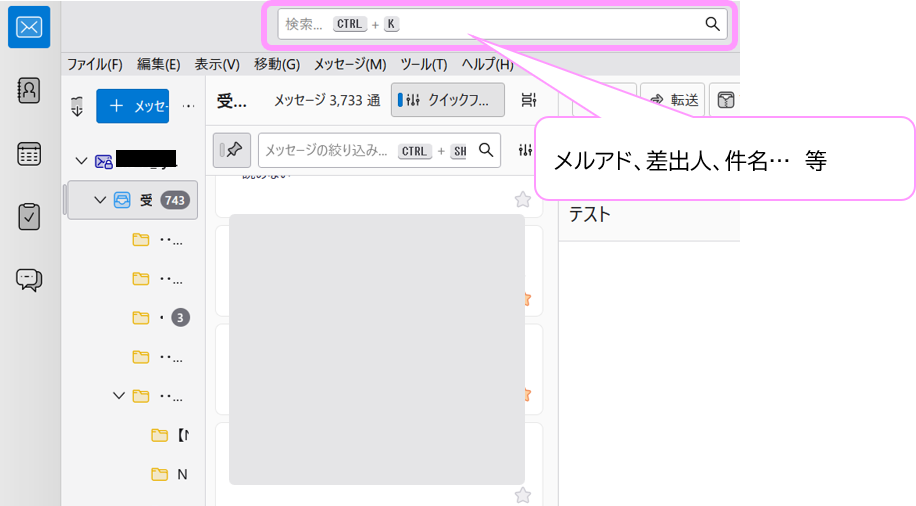Collapse the inbox folder with 743 unread
916x506 pixels.
point(99,200)
